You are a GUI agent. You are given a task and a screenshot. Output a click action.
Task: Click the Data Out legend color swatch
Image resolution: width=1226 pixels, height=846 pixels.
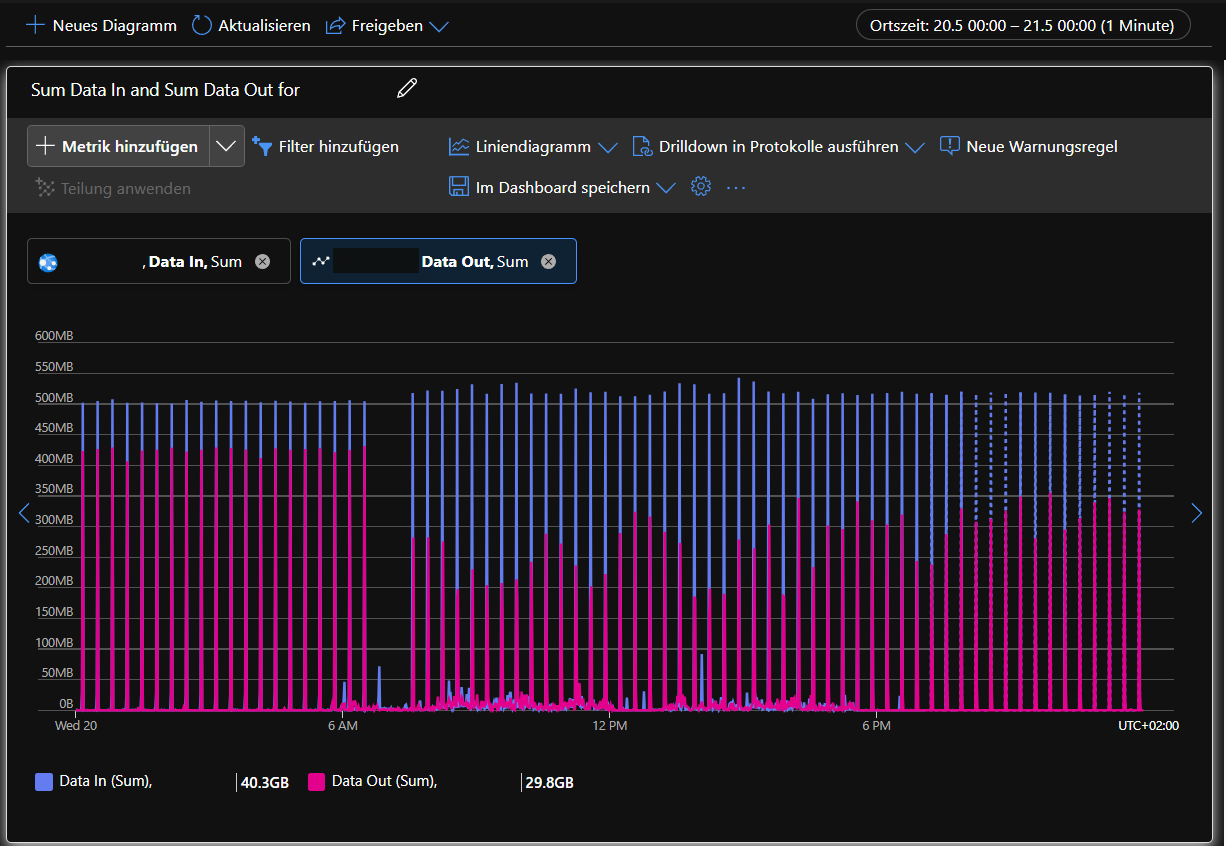(x=317, y=782)
